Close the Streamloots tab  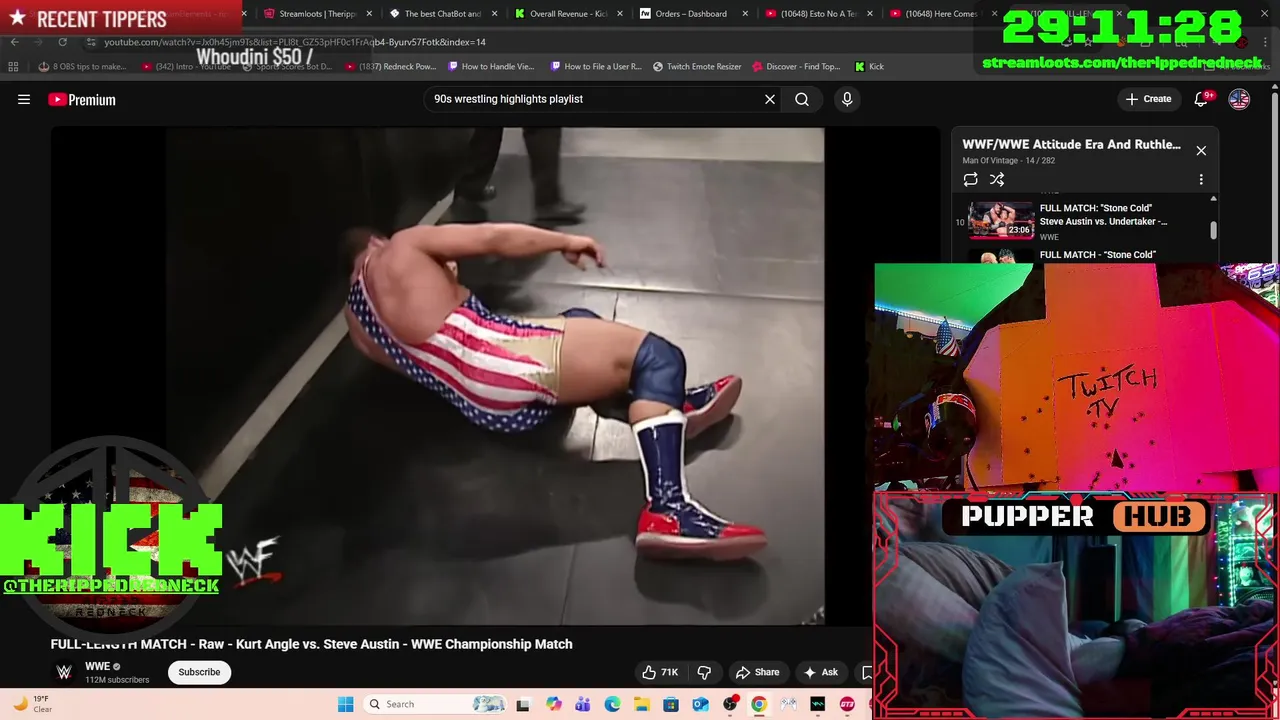point(370,14)
